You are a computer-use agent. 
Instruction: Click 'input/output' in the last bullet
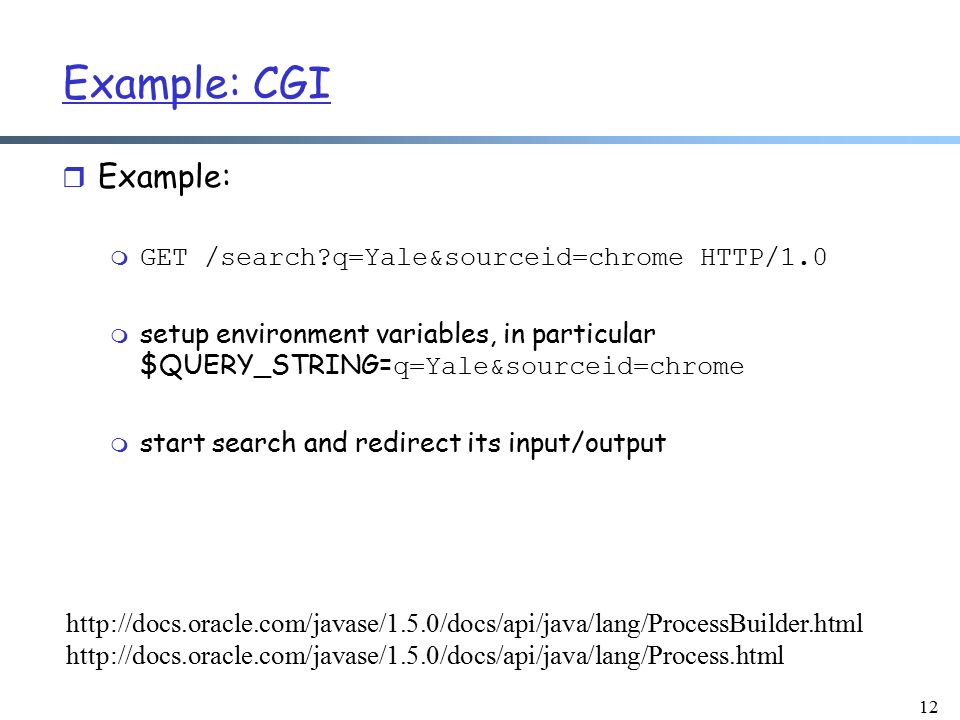pyautogui.click(x=587, y=444)
